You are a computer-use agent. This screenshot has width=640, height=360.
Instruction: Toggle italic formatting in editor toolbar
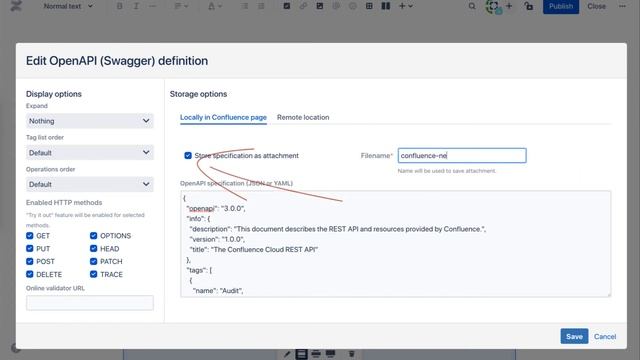pyautogui.click(x=136, y=6)
